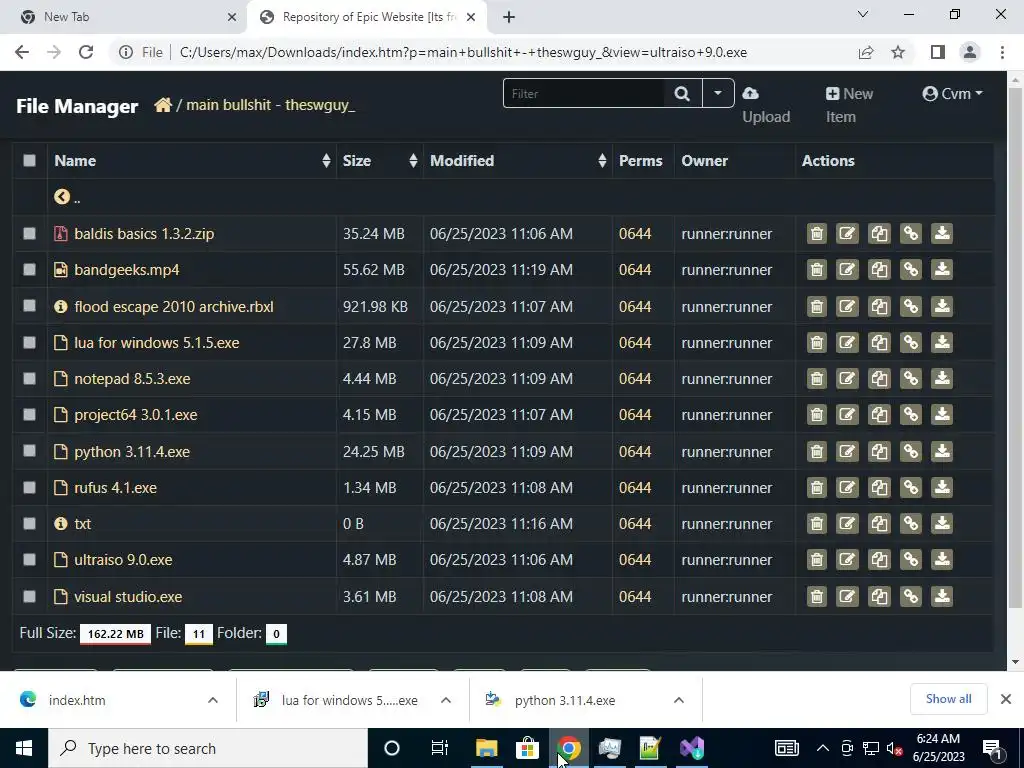The width and height of the screenshot is (1024, 768).
Task: Rename lua for windows 5.1.5.exe with edit icon
Action: 847,342
